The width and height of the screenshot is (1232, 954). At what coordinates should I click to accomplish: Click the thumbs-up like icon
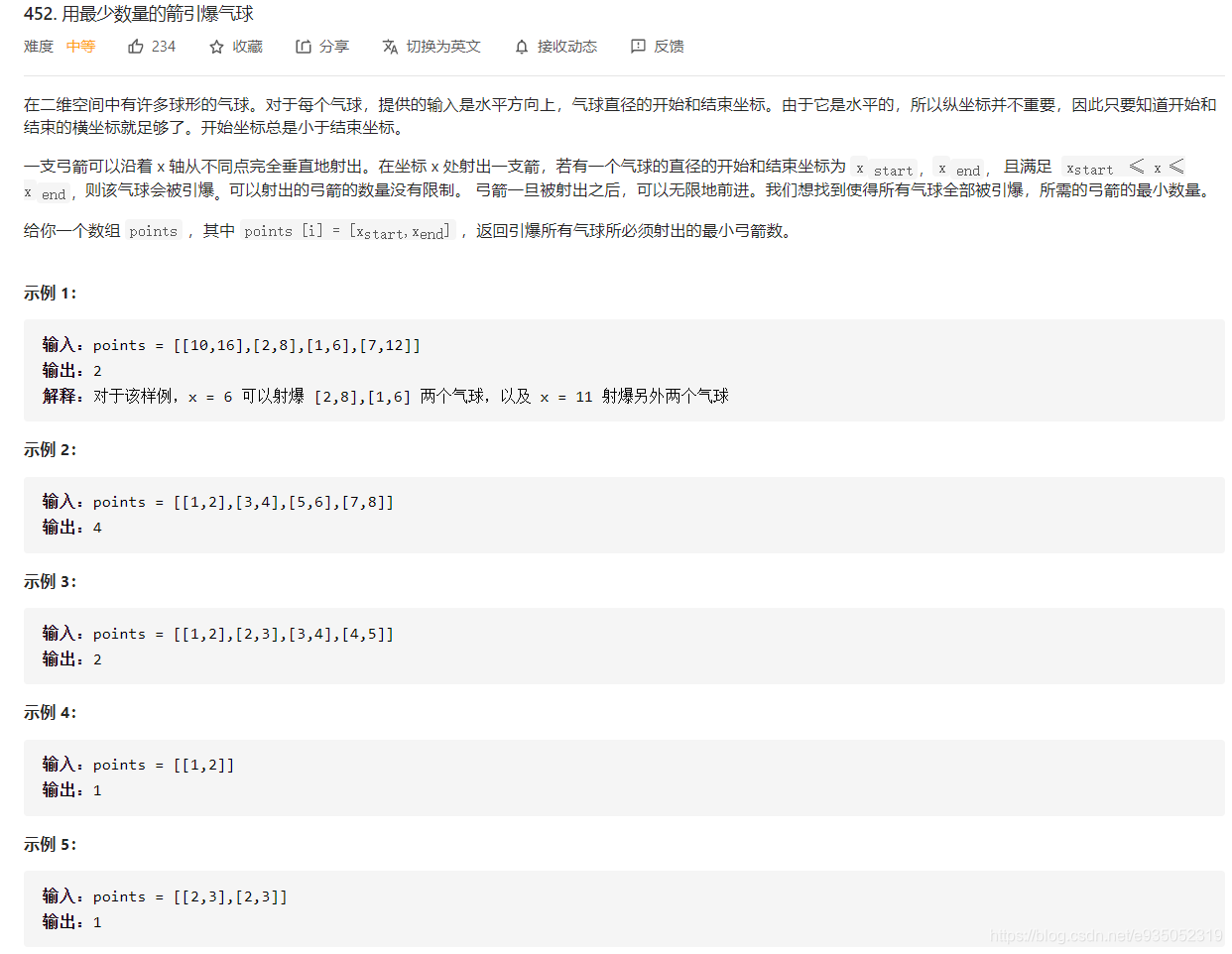coord(136,47)
